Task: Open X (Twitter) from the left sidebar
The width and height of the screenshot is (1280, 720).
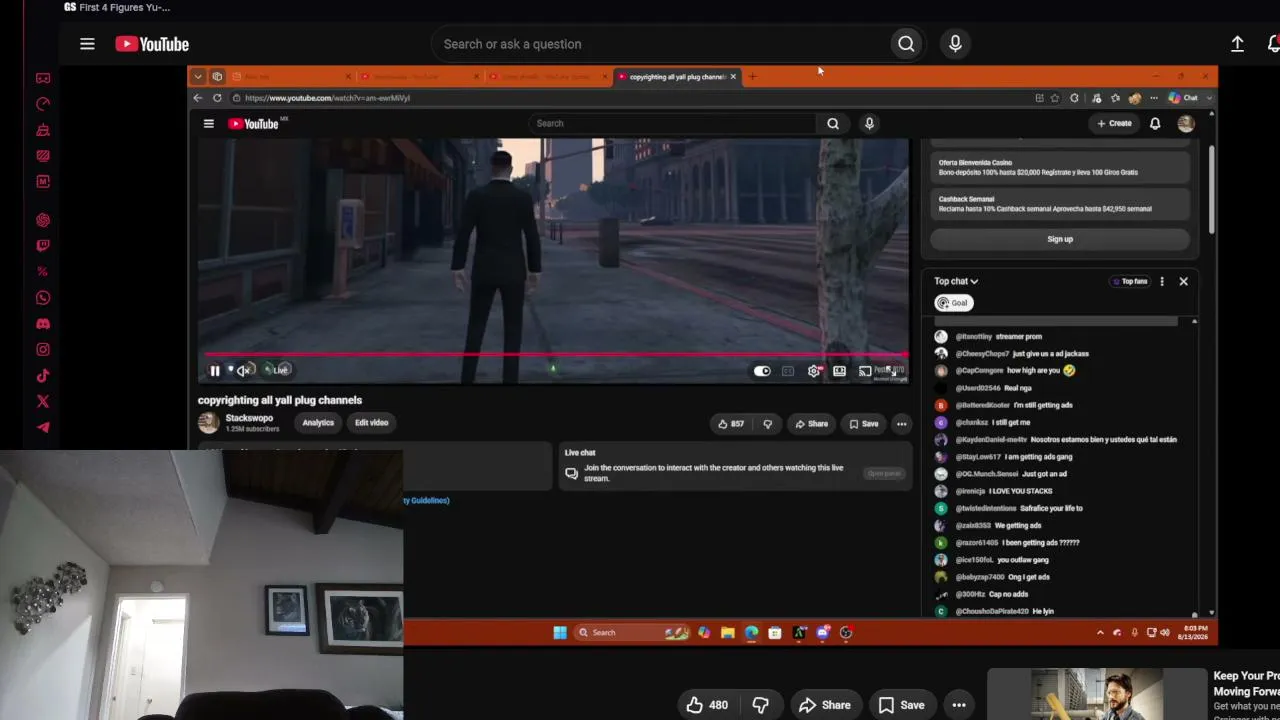Action: point(43,402)
